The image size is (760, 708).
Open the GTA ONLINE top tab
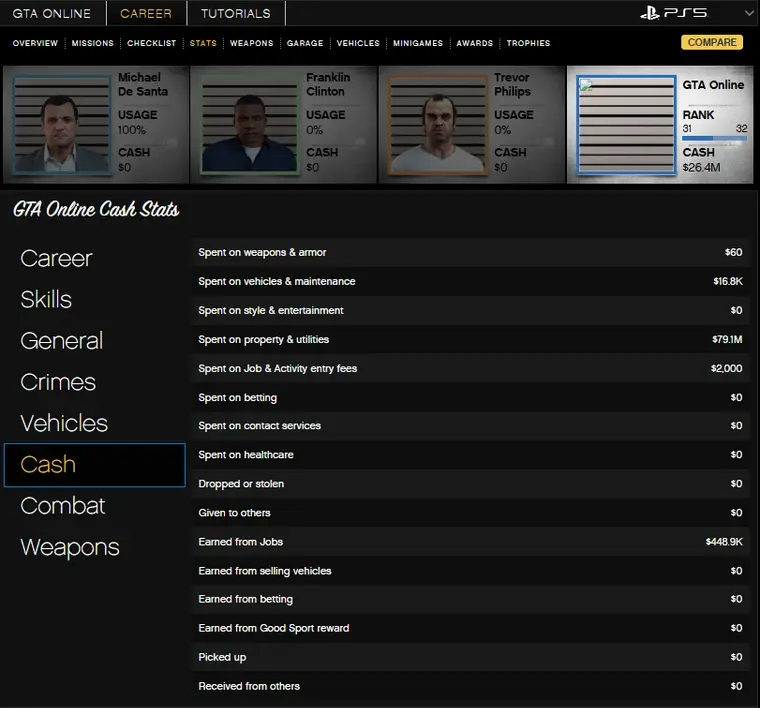point(52,13)
